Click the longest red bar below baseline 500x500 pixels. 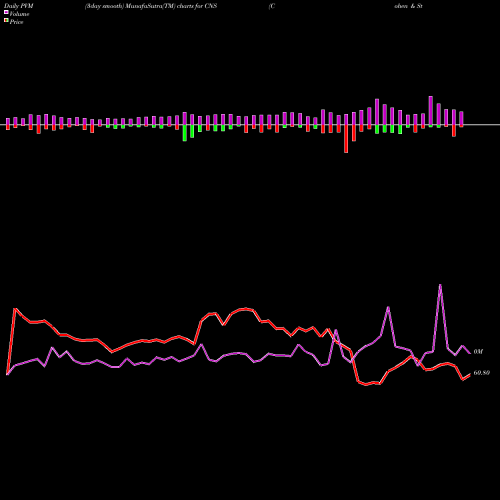[x=346, y=139]
